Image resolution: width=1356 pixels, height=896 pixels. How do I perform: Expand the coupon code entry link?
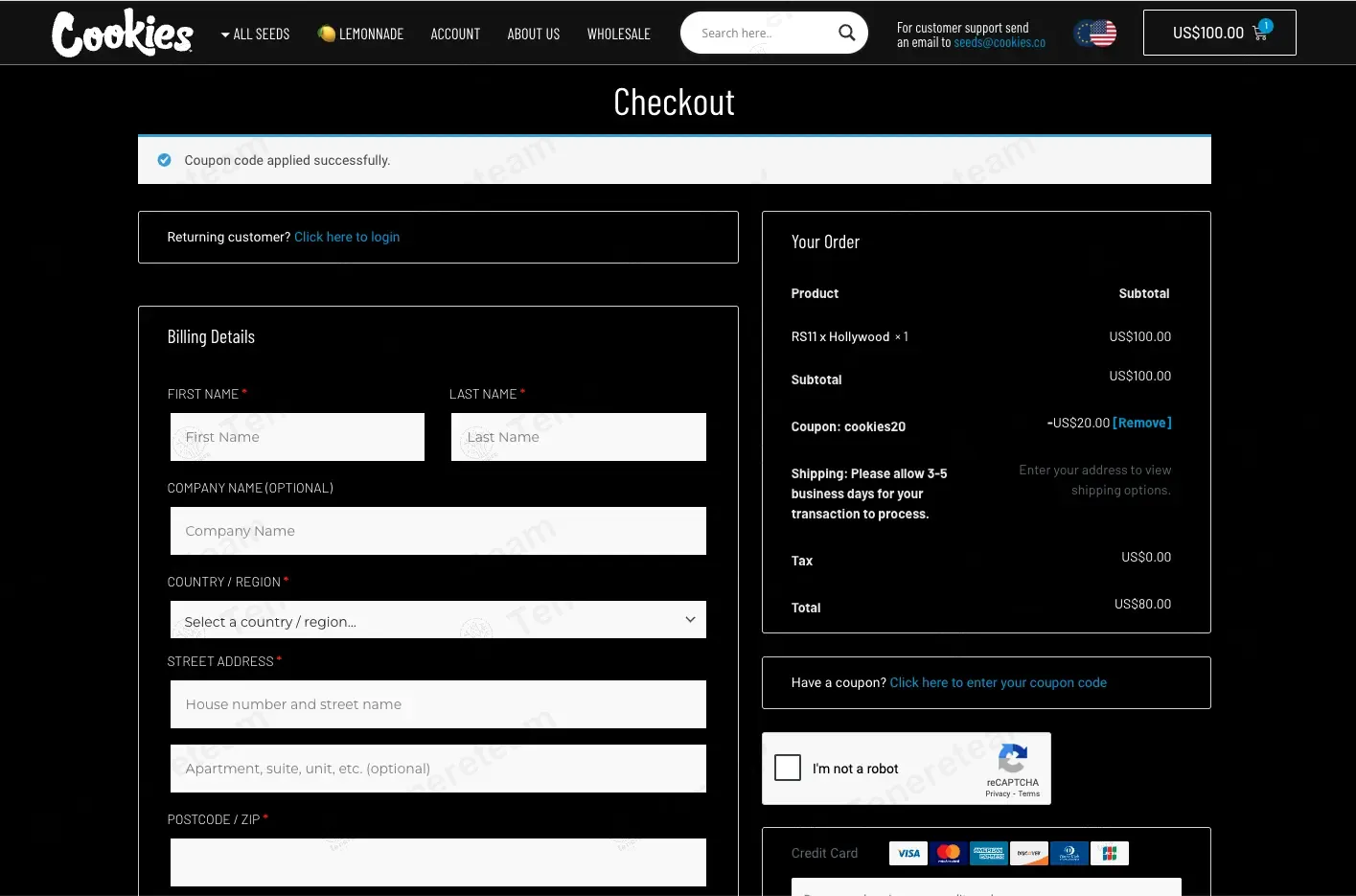click(999, 682)
